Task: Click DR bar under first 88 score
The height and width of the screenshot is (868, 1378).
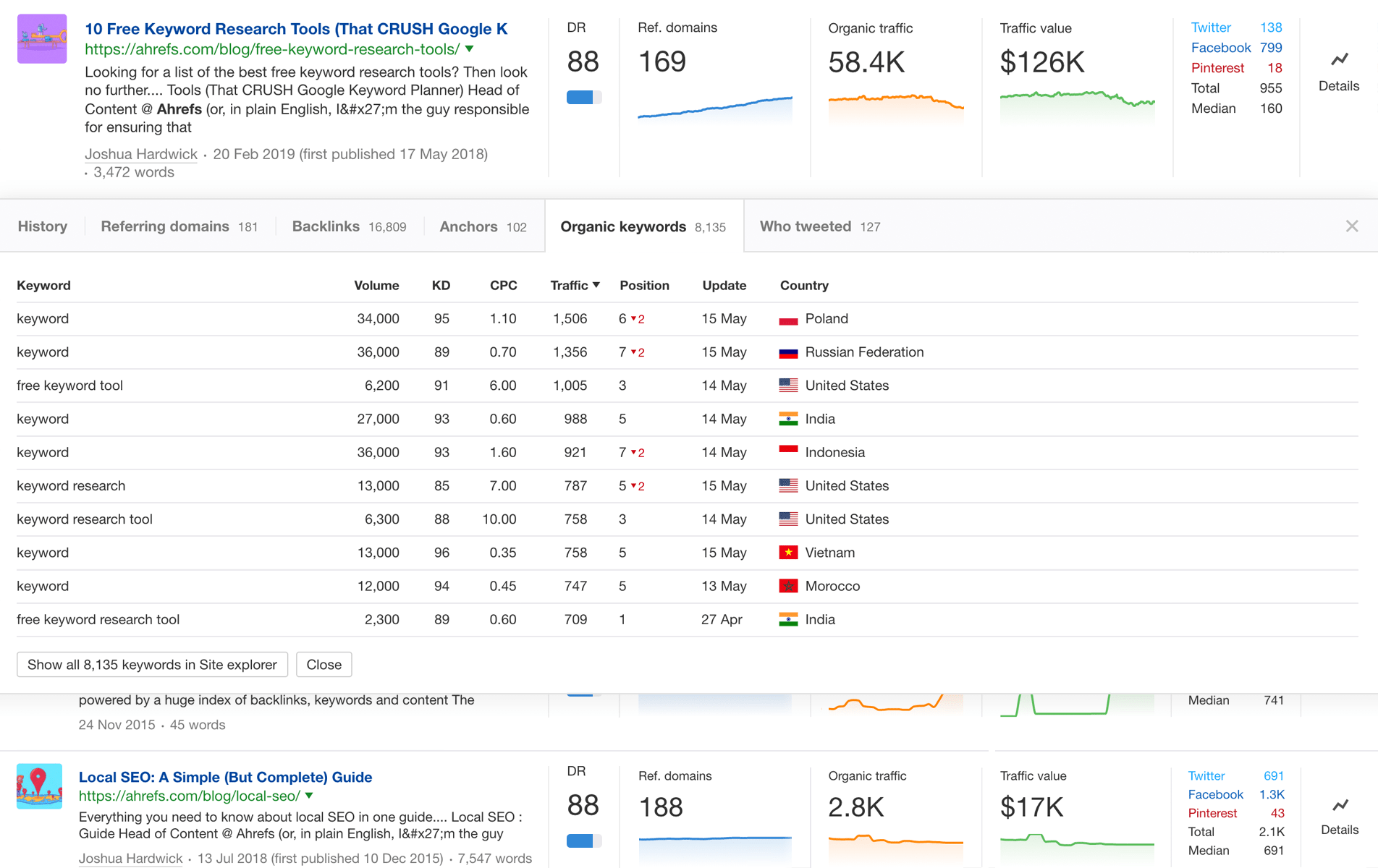Action: coord(584,97)
